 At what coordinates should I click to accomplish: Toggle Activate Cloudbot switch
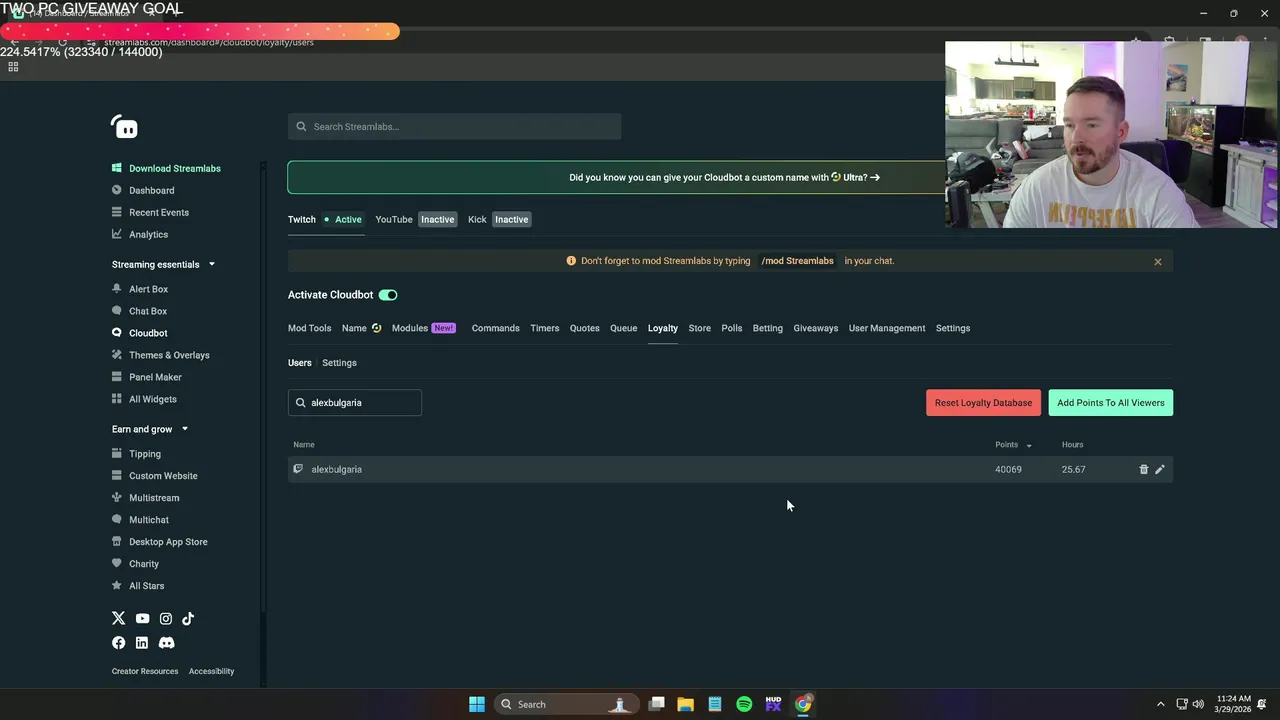tap(388, 295)
